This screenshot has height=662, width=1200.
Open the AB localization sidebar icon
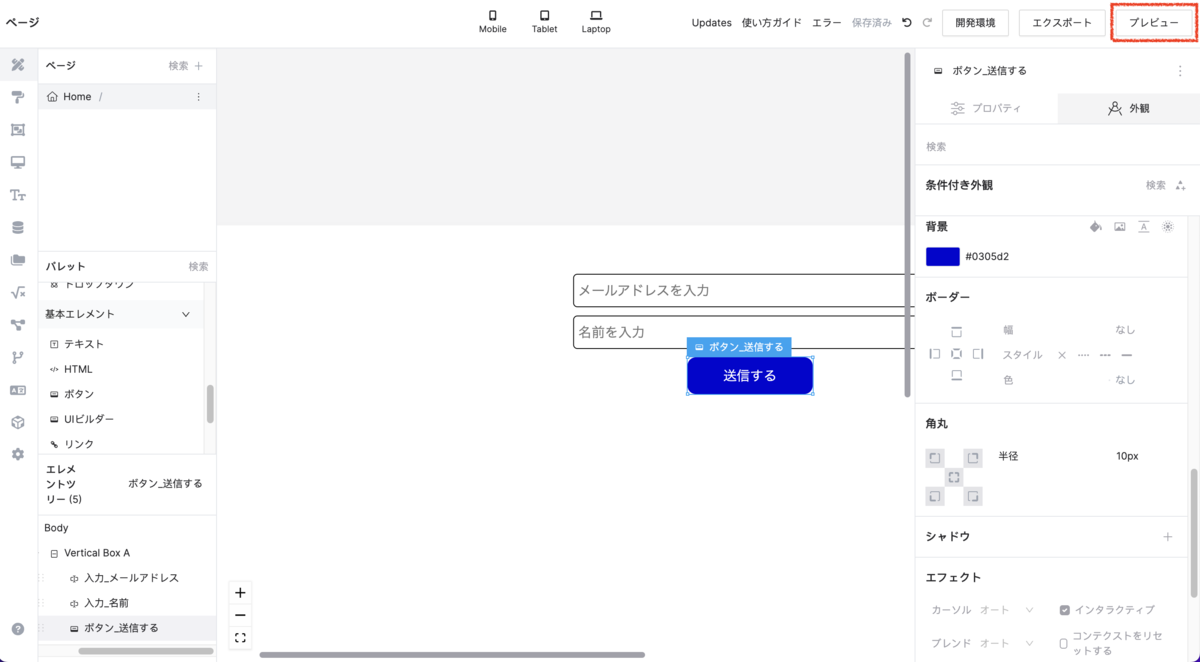(18, 390)
